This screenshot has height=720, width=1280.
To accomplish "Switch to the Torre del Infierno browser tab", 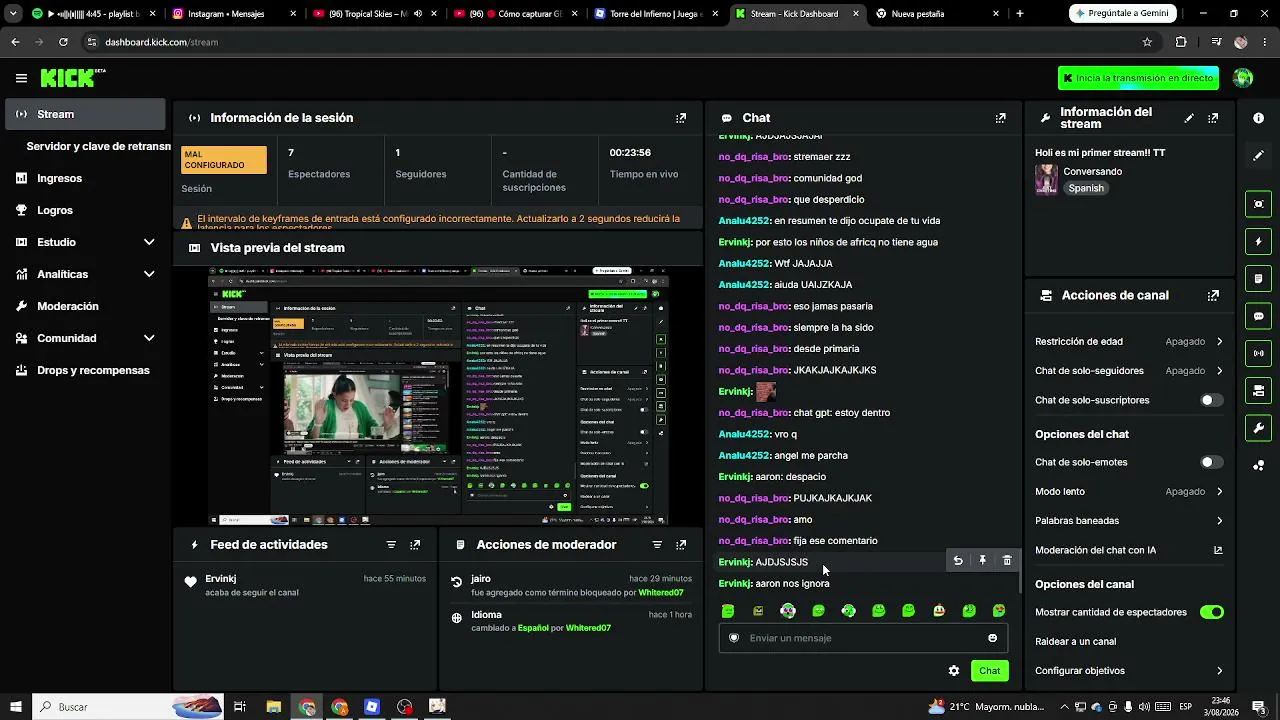I will coord(655,14).
